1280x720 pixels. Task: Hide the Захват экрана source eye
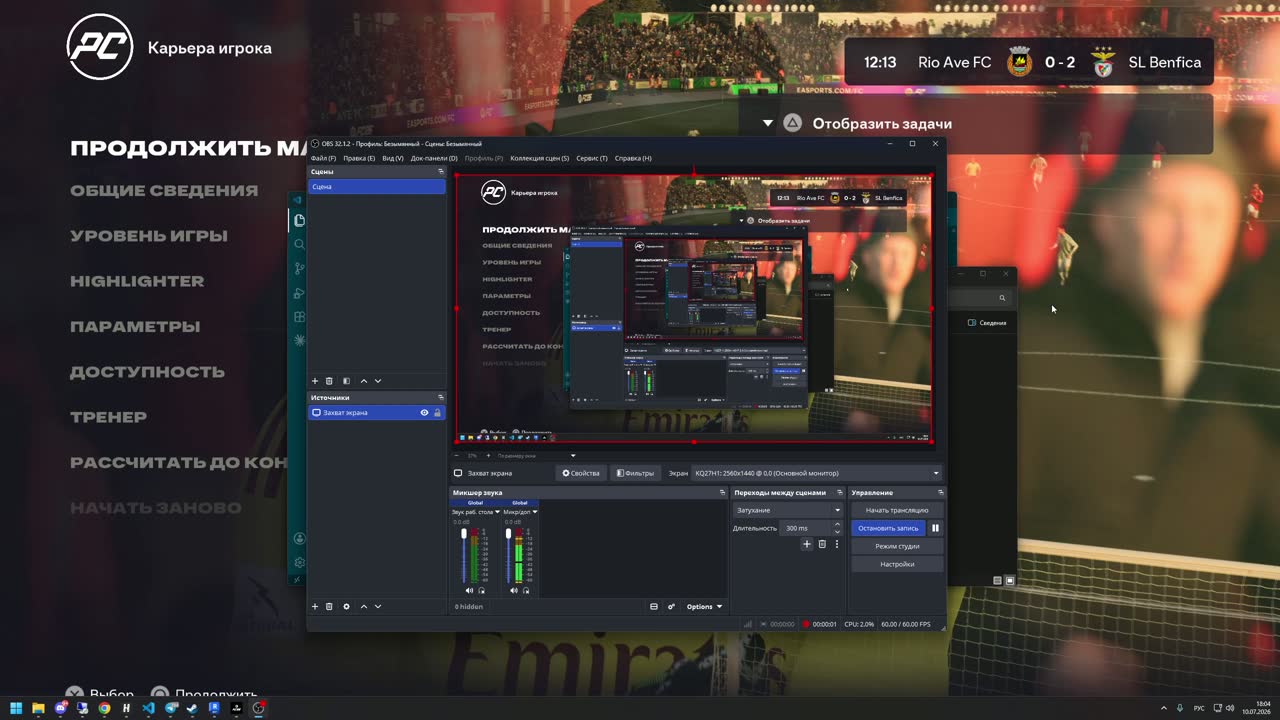(x=424, y=412)
